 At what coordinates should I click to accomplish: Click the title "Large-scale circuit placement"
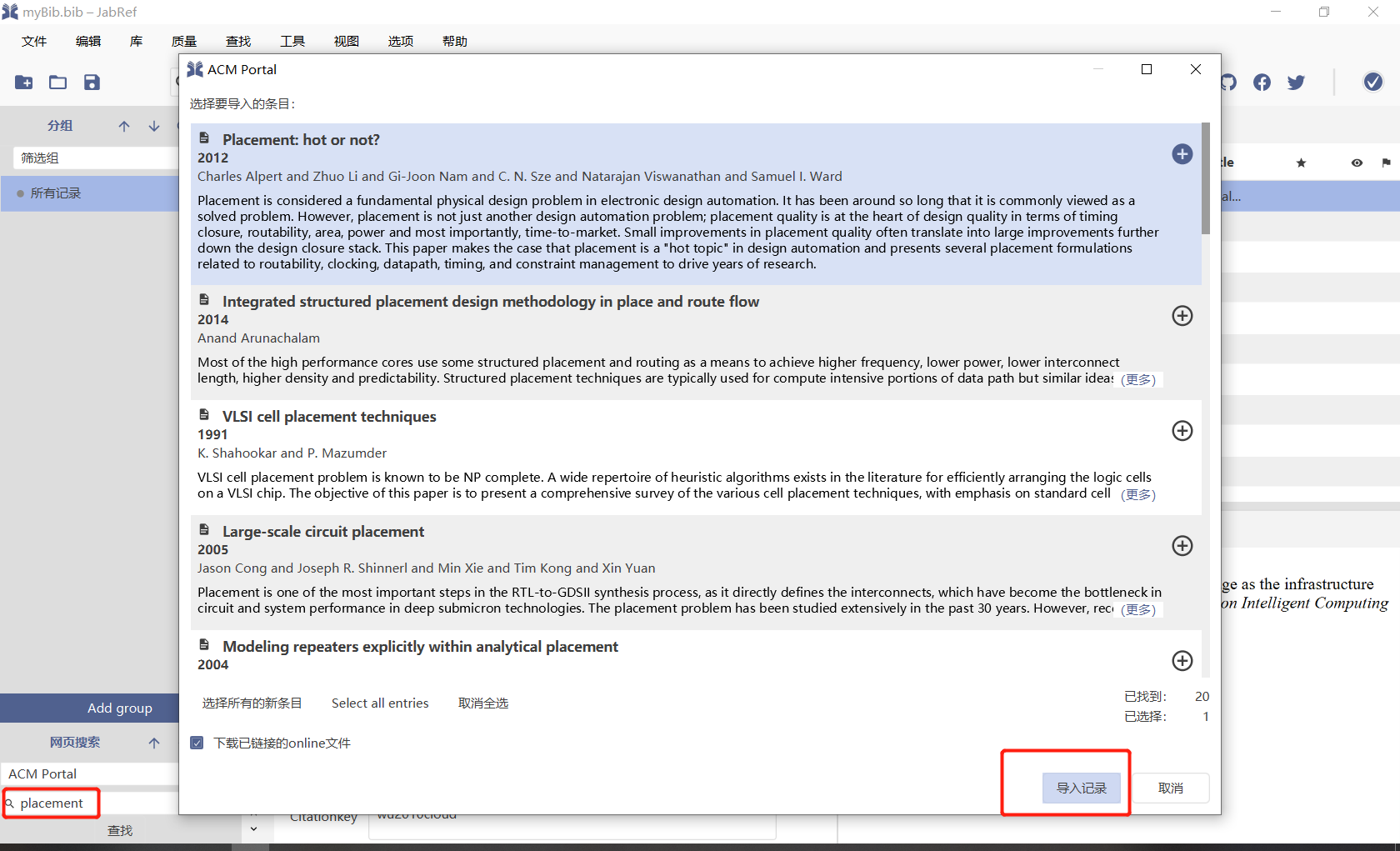tap(323, 531)
